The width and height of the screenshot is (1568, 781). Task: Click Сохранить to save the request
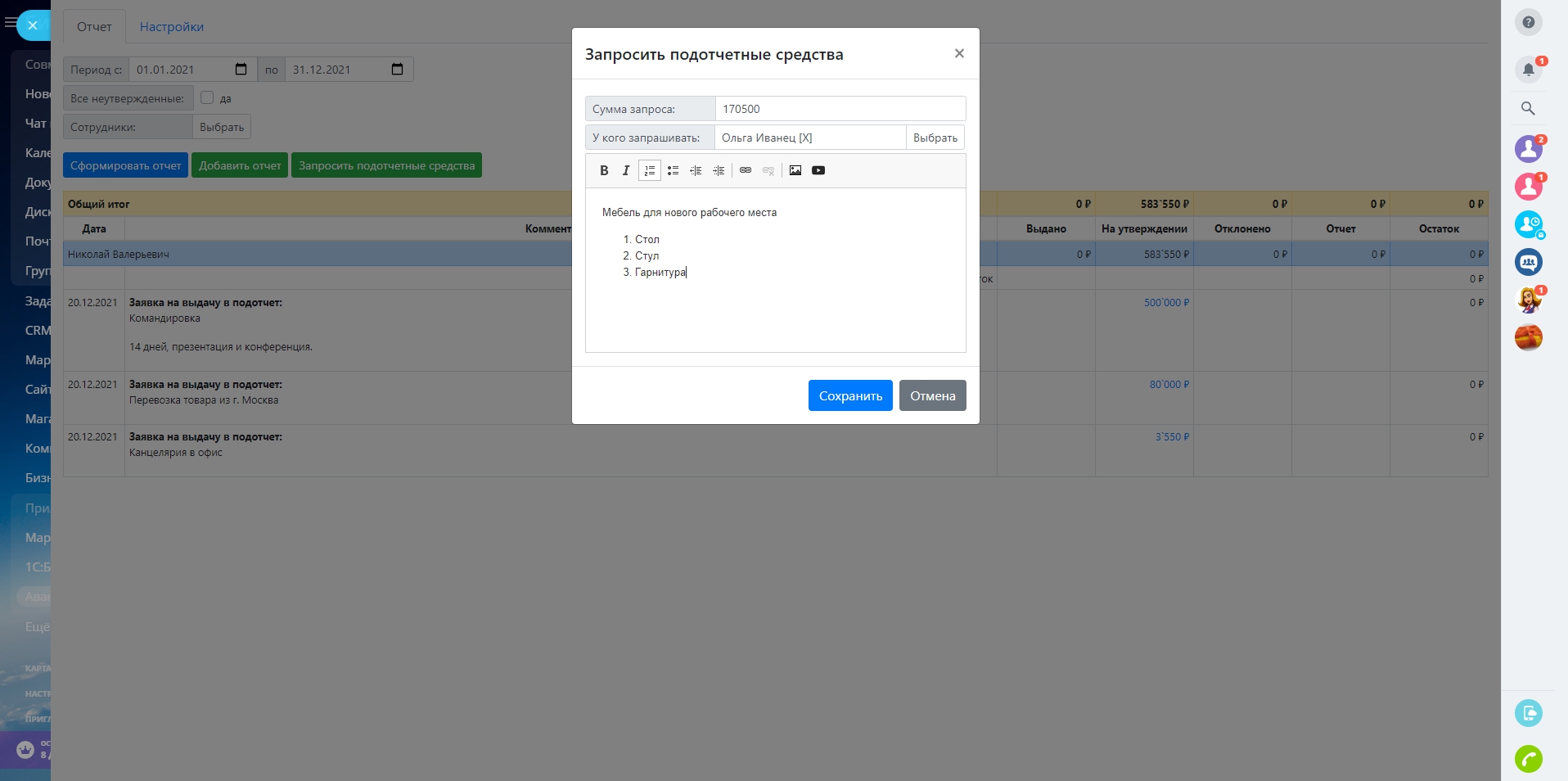850,395
